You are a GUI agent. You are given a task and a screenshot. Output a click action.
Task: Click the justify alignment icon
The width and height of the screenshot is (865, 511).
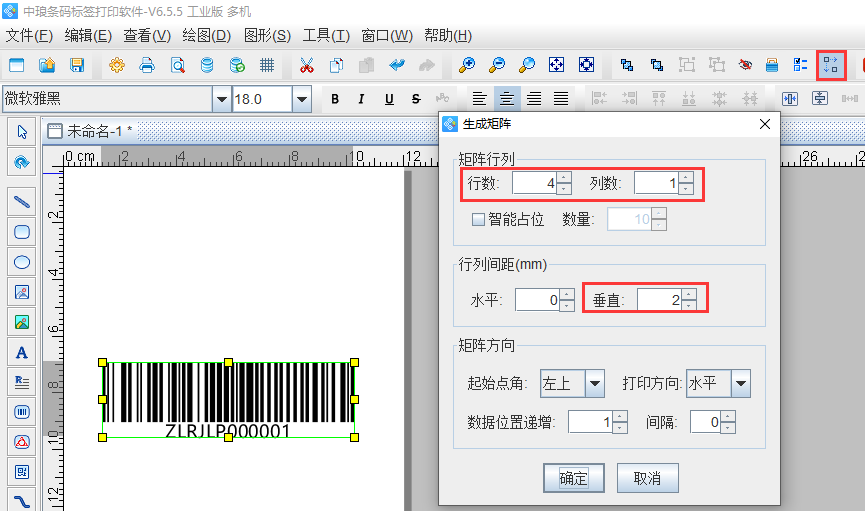point(560,99)
